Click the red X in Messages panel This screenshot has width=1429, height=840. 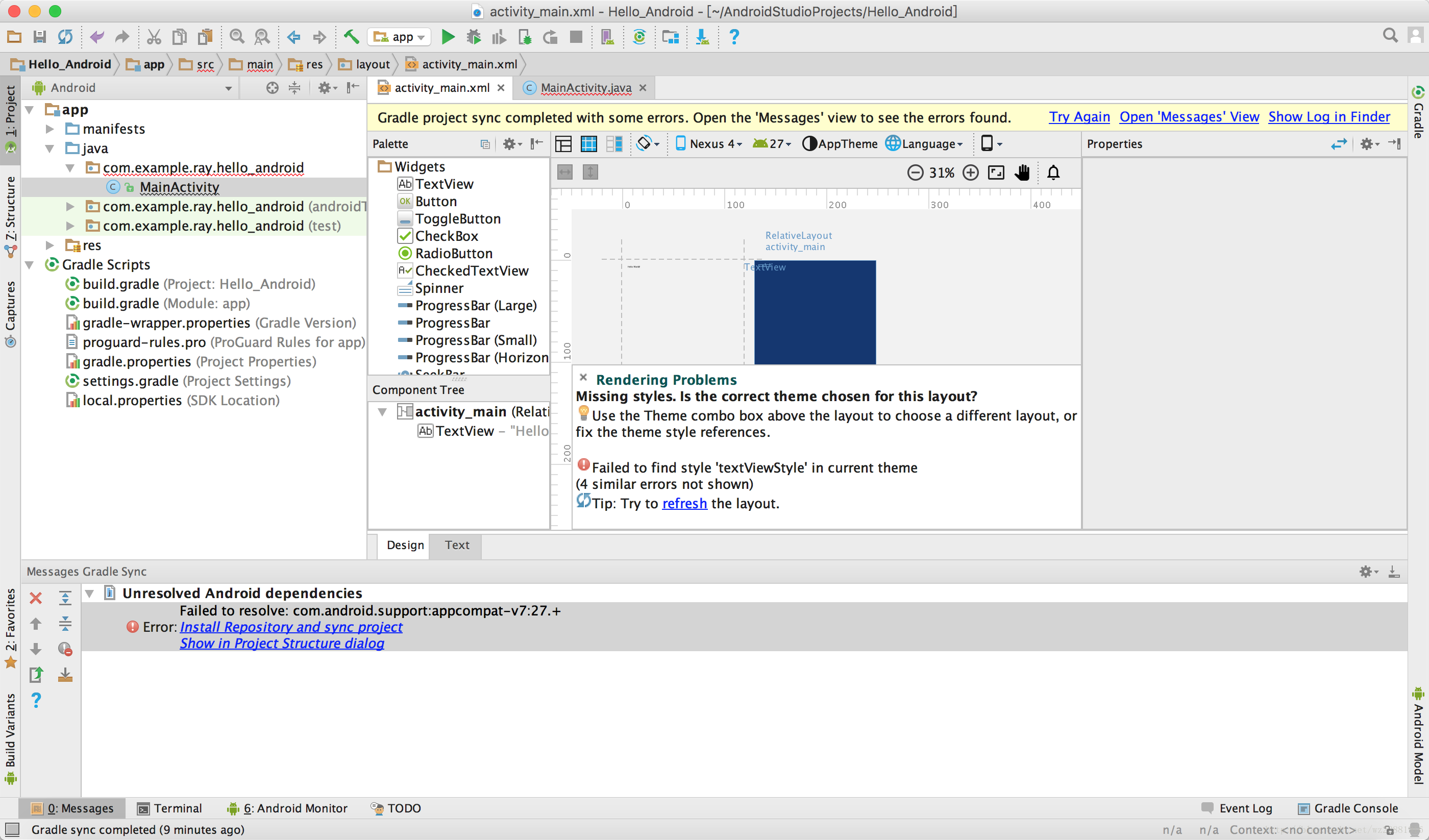tap(36, 598)
